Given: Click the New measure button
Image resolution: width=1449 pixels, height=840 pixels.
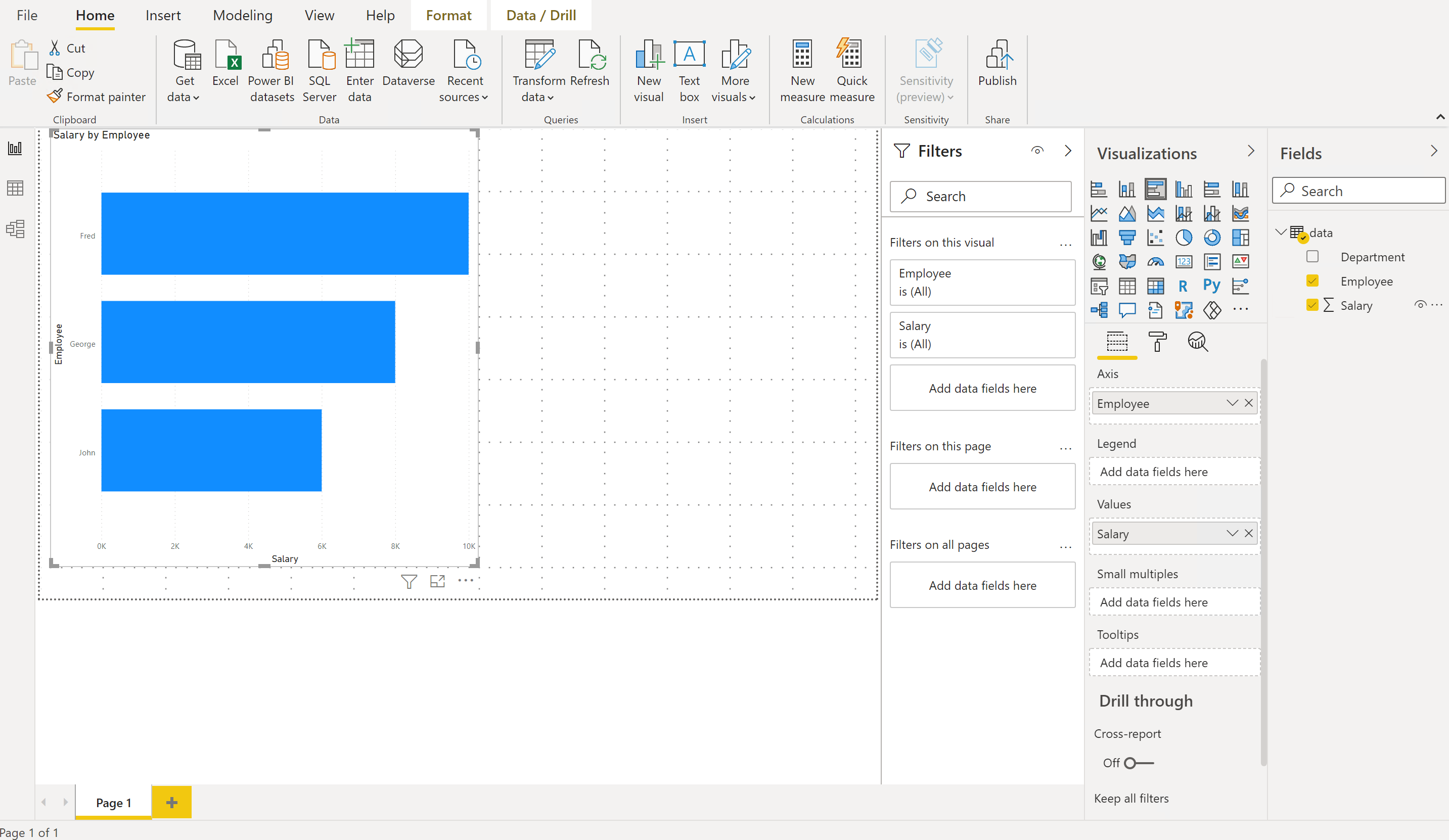Looking at the screenshot, I should 803,67.
